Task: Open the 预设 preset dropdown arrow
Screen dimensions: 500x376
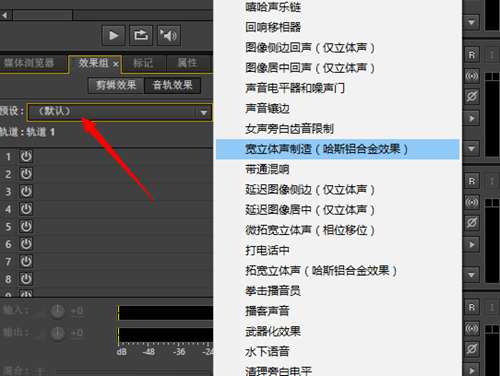Action: (x=204, y=113)
